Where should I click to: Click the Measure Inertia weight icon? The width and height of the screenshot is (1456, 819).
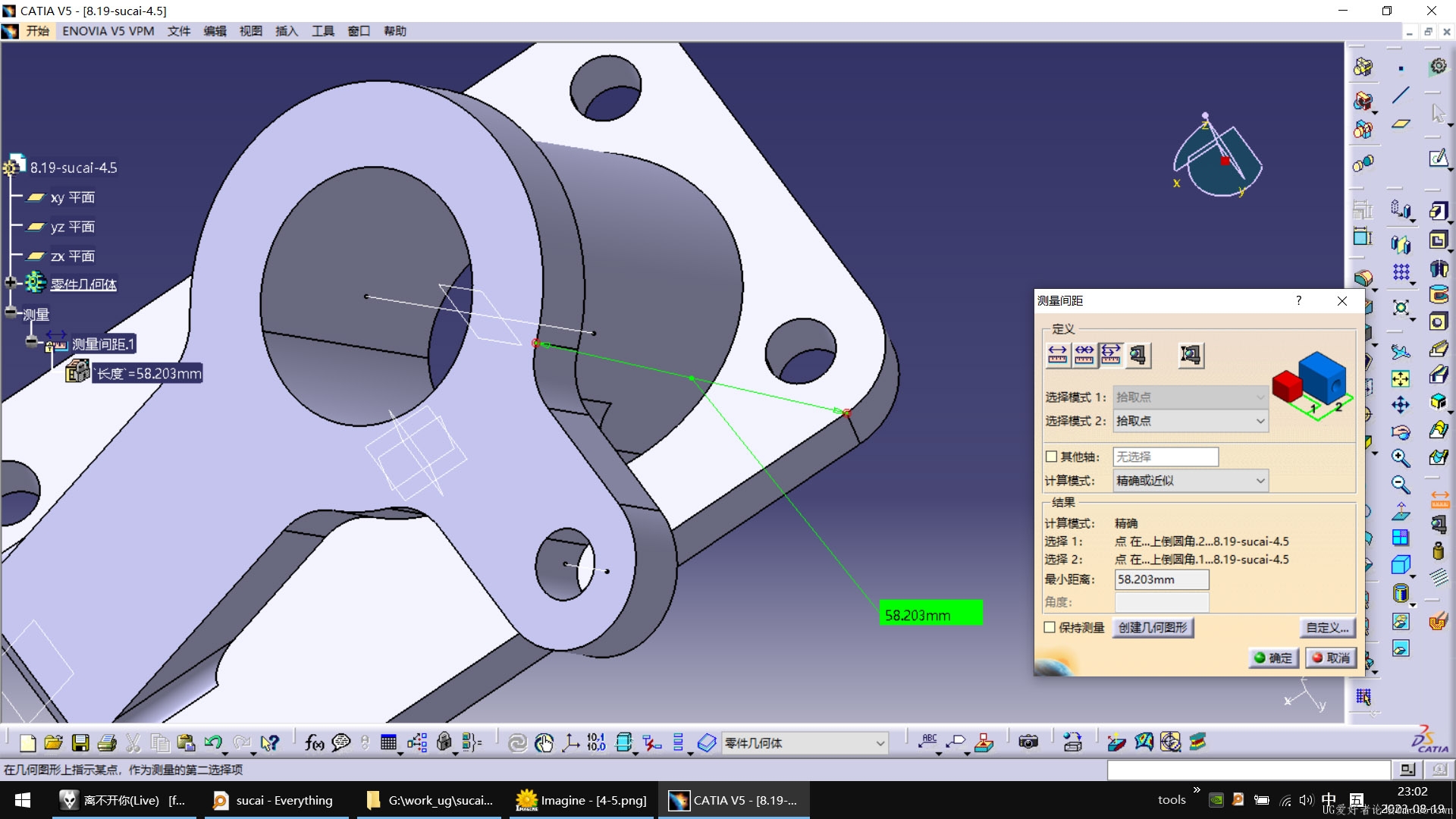1438,551
